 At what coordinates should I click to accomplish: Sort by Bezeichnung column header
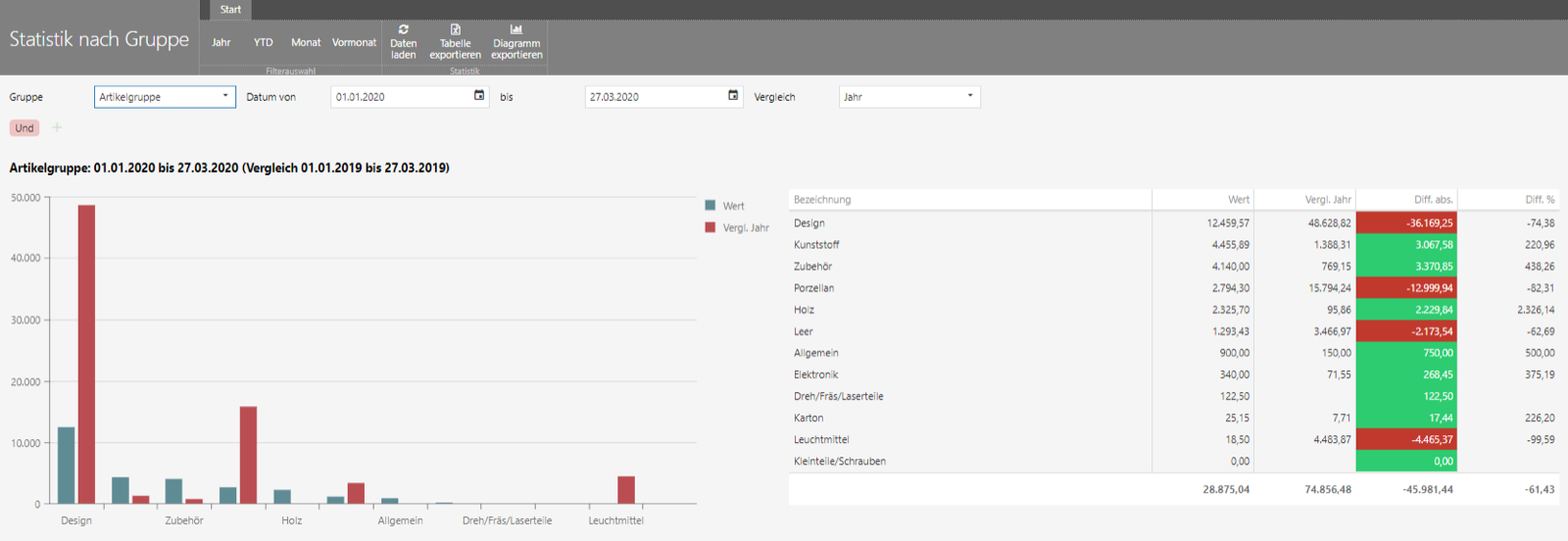point(970,200)
